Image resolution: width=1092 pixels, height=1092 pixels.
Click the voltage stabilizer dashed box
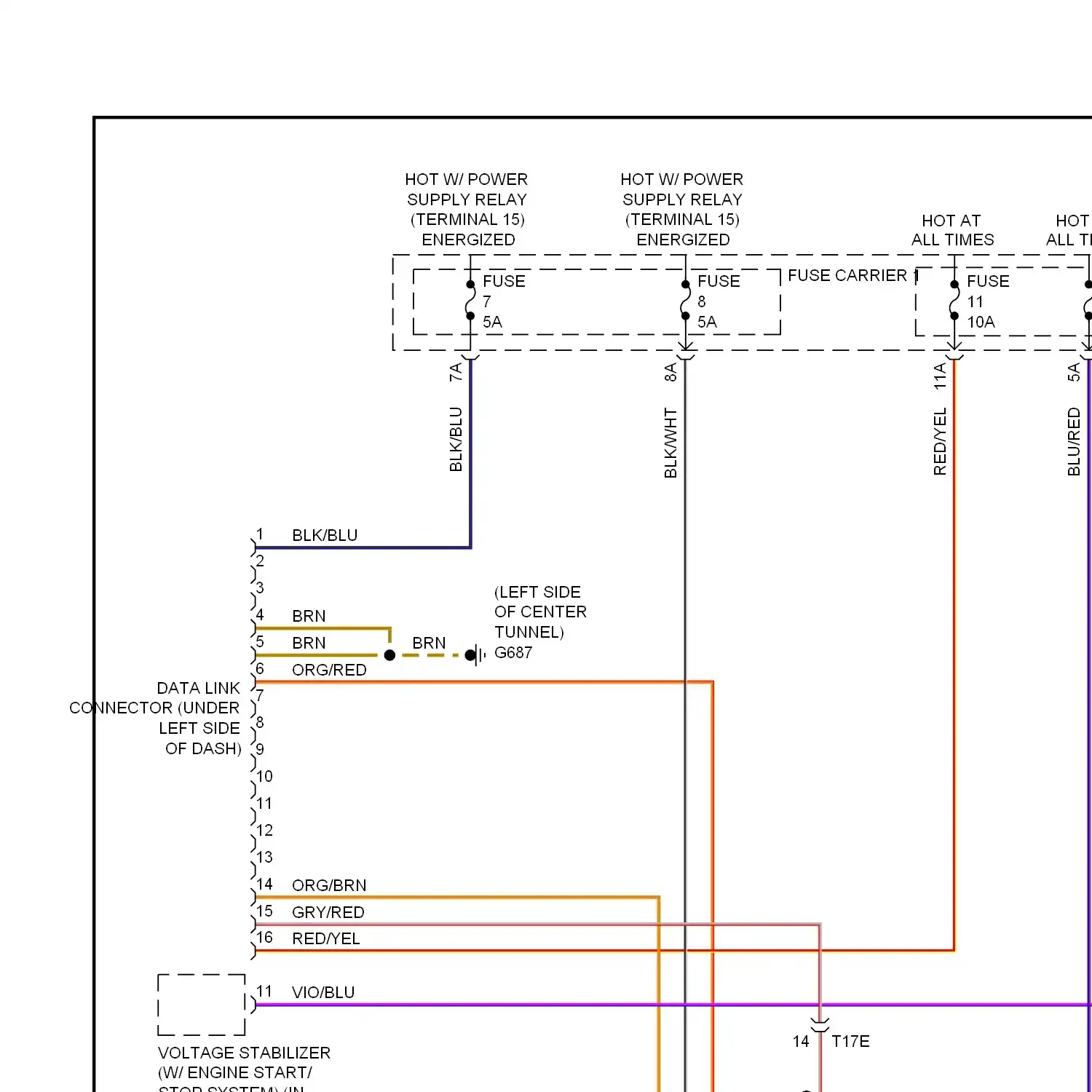[202, 1005]
